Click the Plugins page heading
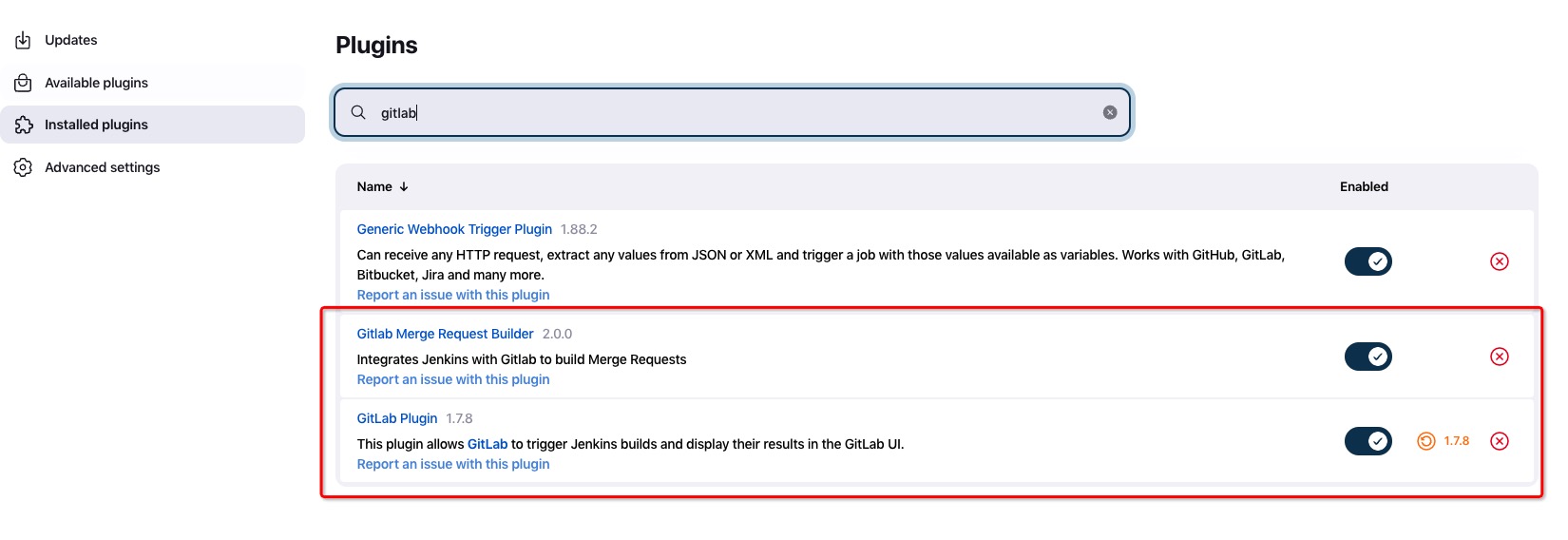The height and width of the screenshot is (540, 1568). click(x=376, y=46)
